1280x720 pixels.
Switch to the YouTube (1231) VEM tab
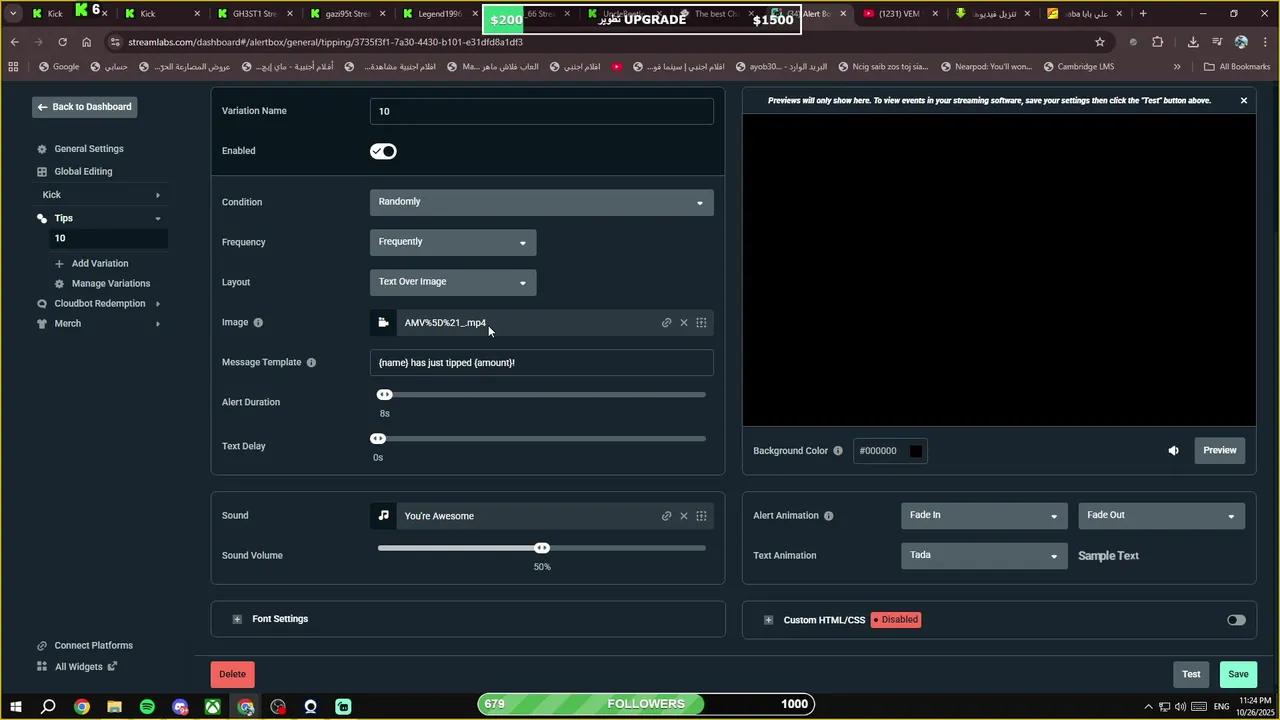(x=898, y=14)
